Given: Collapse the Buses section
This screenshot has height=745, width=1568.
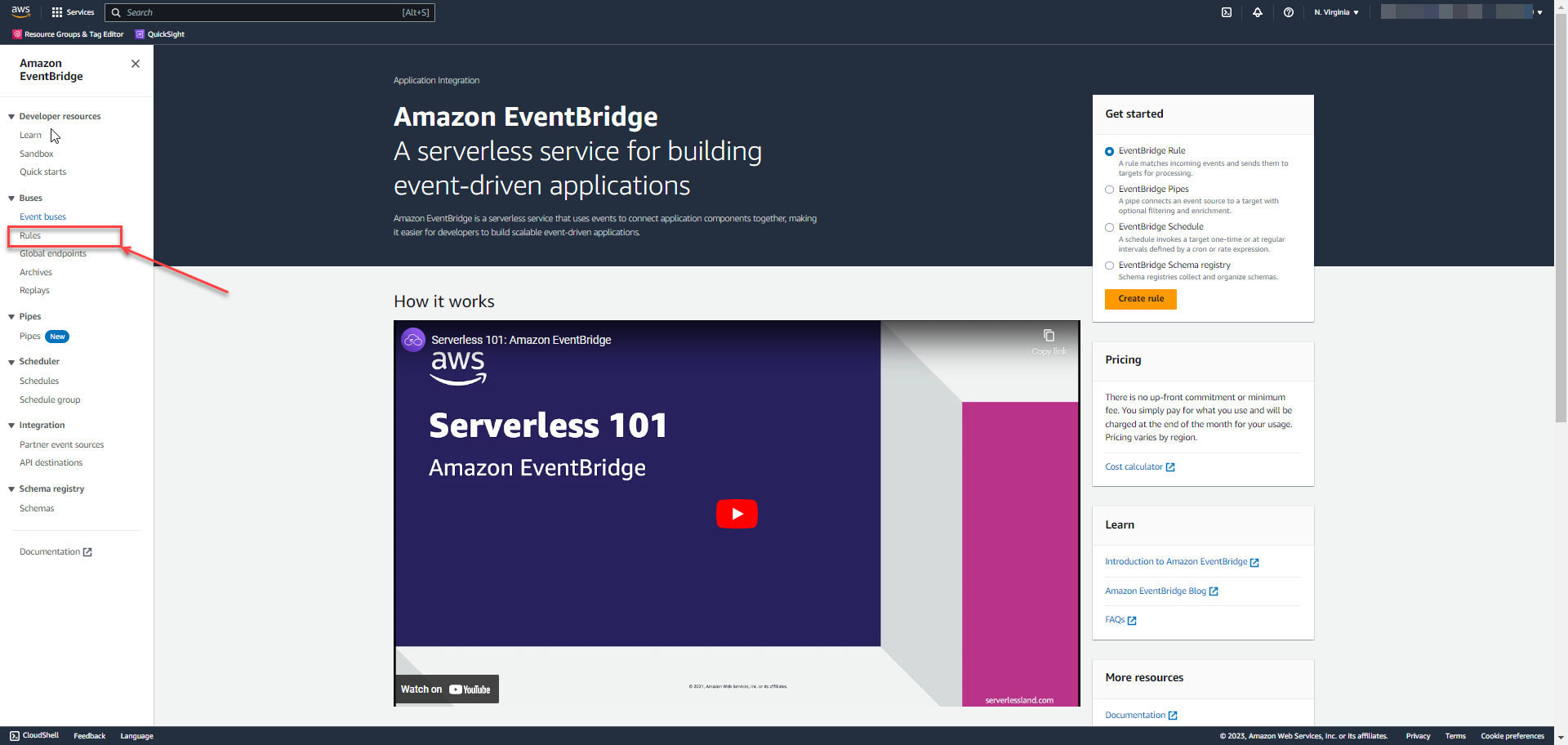Looking at the screenshot, I should point(11,199).
